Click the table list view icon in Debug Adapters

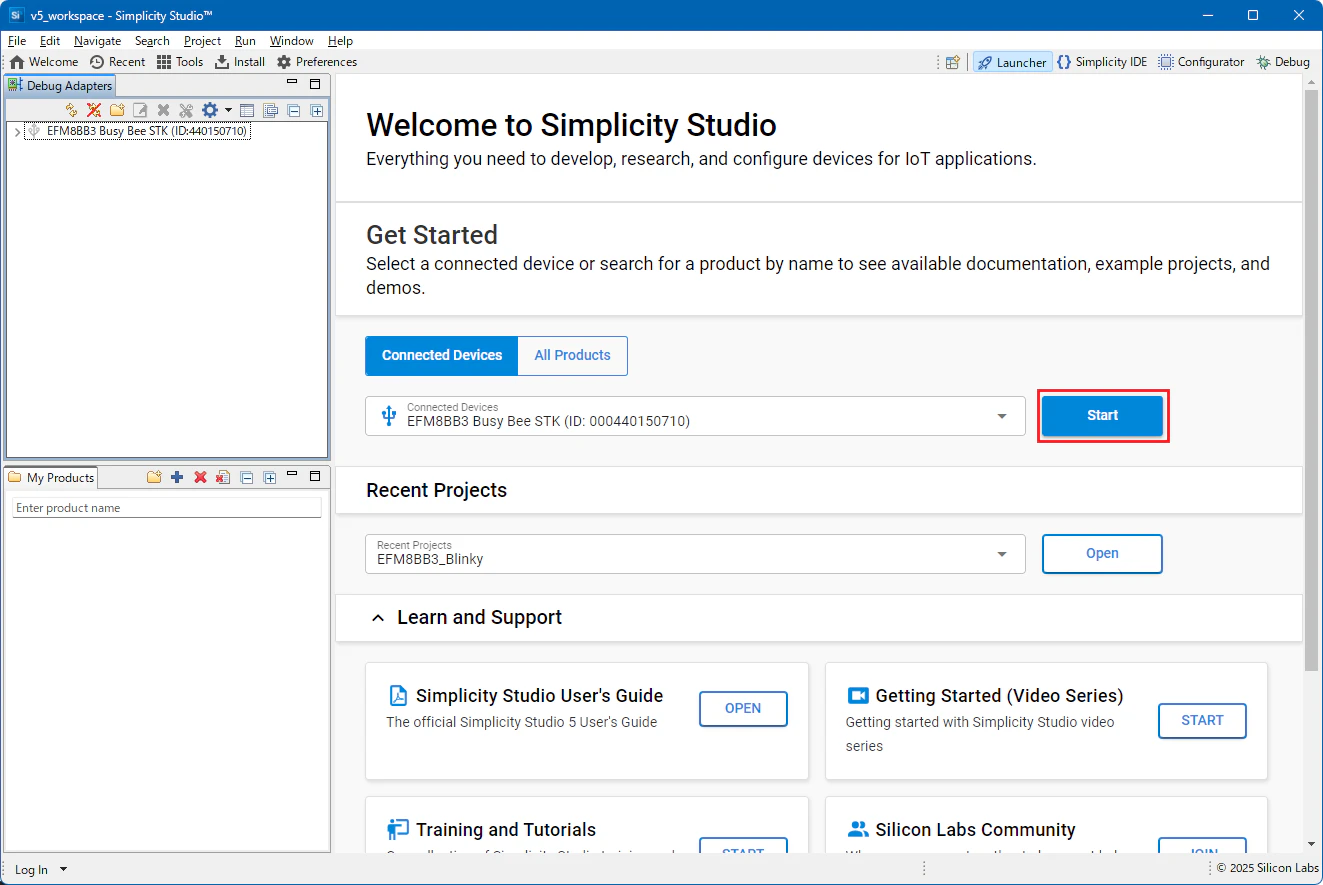tap(247, 110)
